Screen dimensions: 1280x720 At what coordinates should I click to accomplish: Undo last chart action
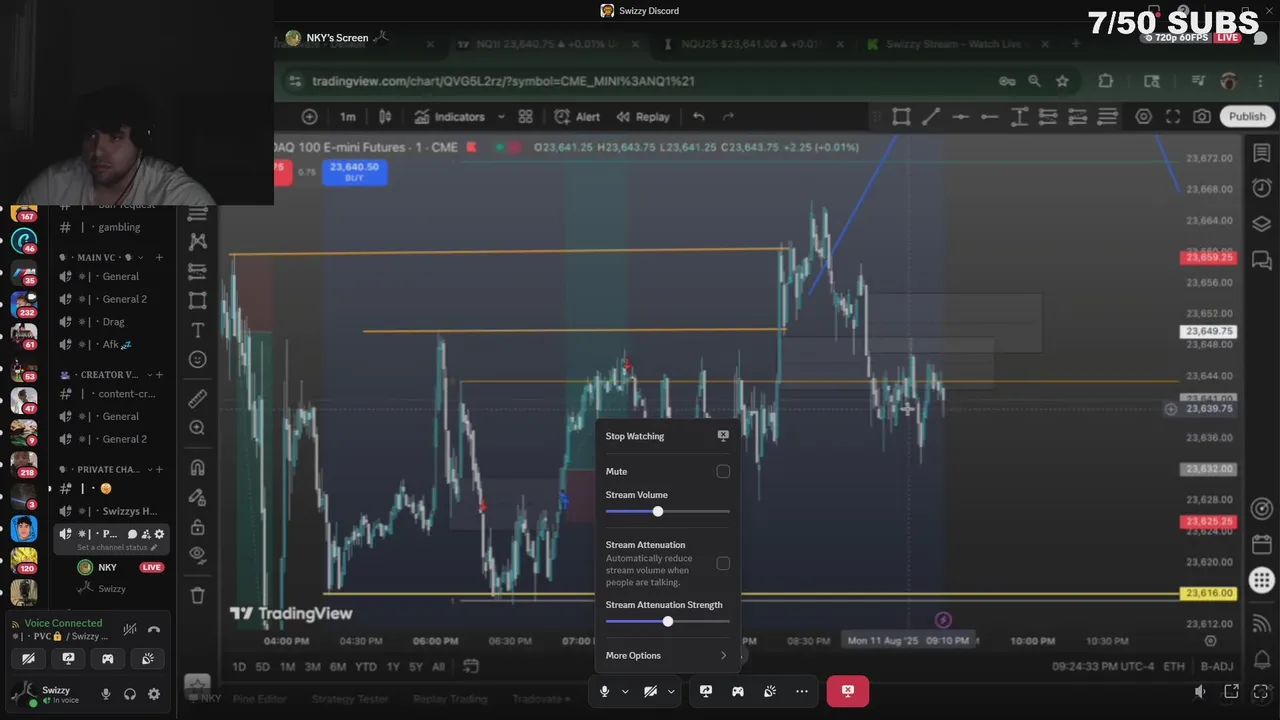tap(699, 117)
